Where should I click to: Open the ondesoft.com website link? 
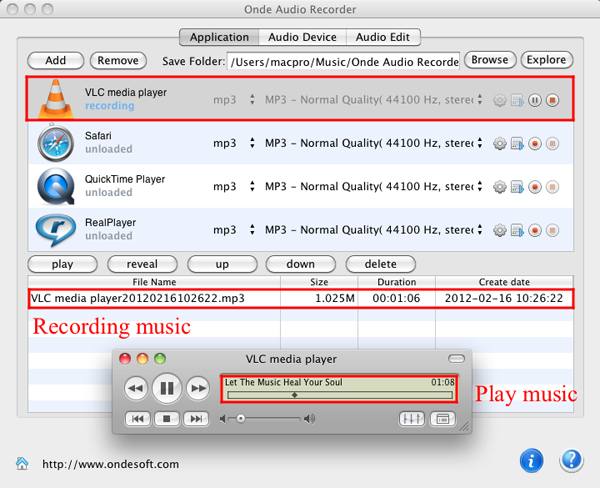click(x=110, y=464)
